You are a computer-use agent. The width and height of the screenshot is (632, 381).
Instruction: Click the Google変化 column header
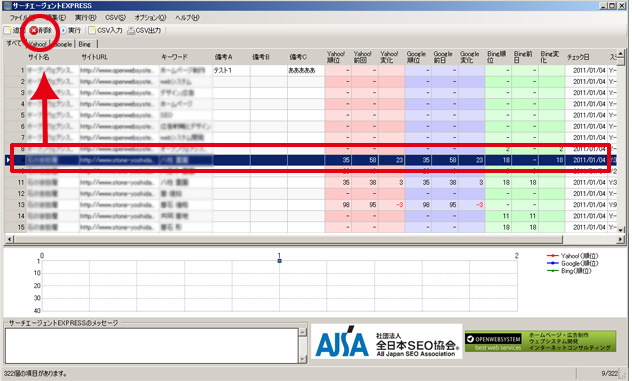(471, 57)
